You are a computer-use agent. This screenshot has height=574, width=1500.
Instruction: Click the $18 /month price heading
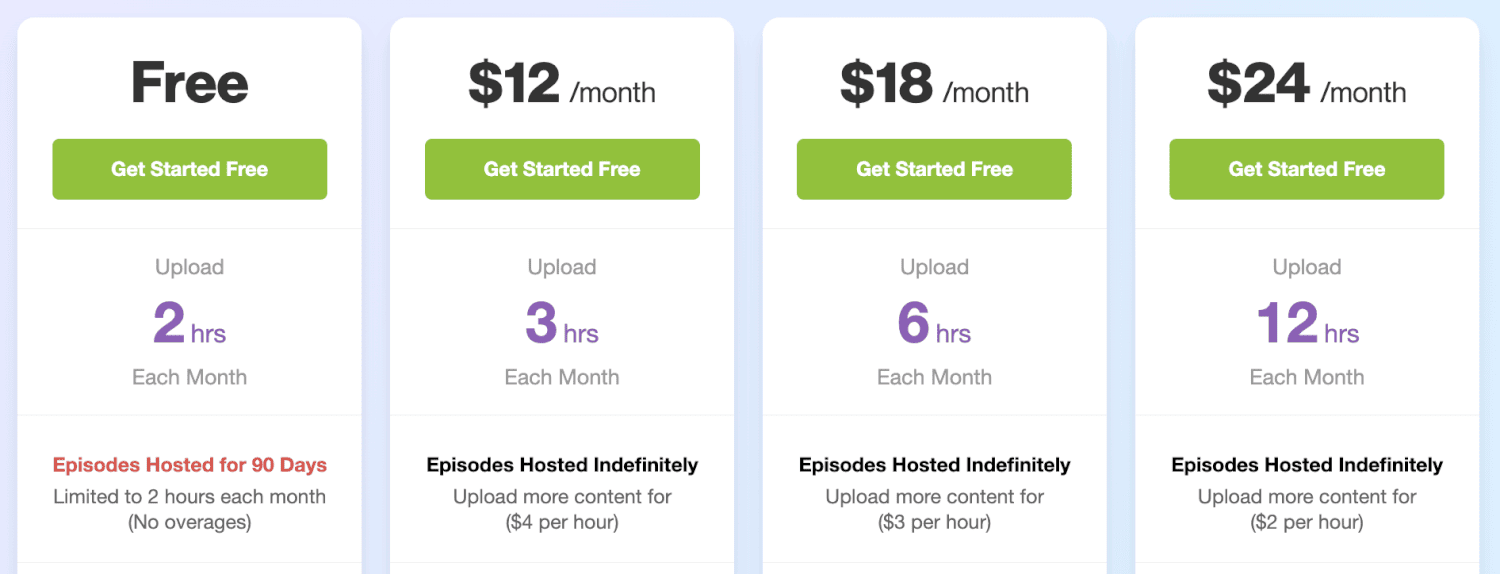(x=934, y=84)
